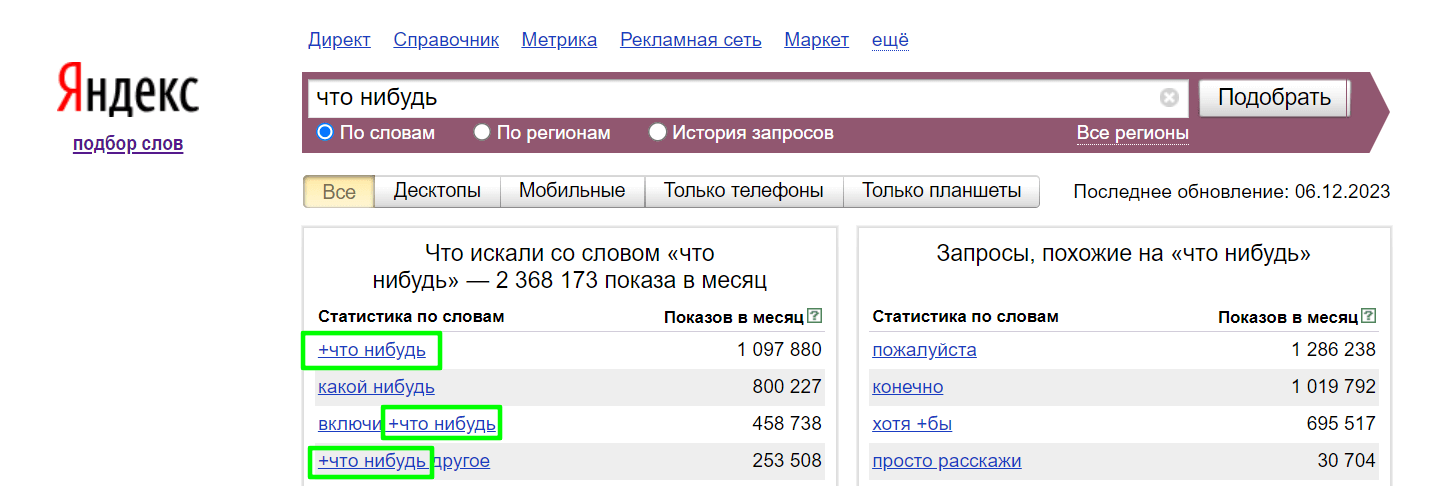Open the Метрика link
1444x486 pixels.
pos(559,40)
